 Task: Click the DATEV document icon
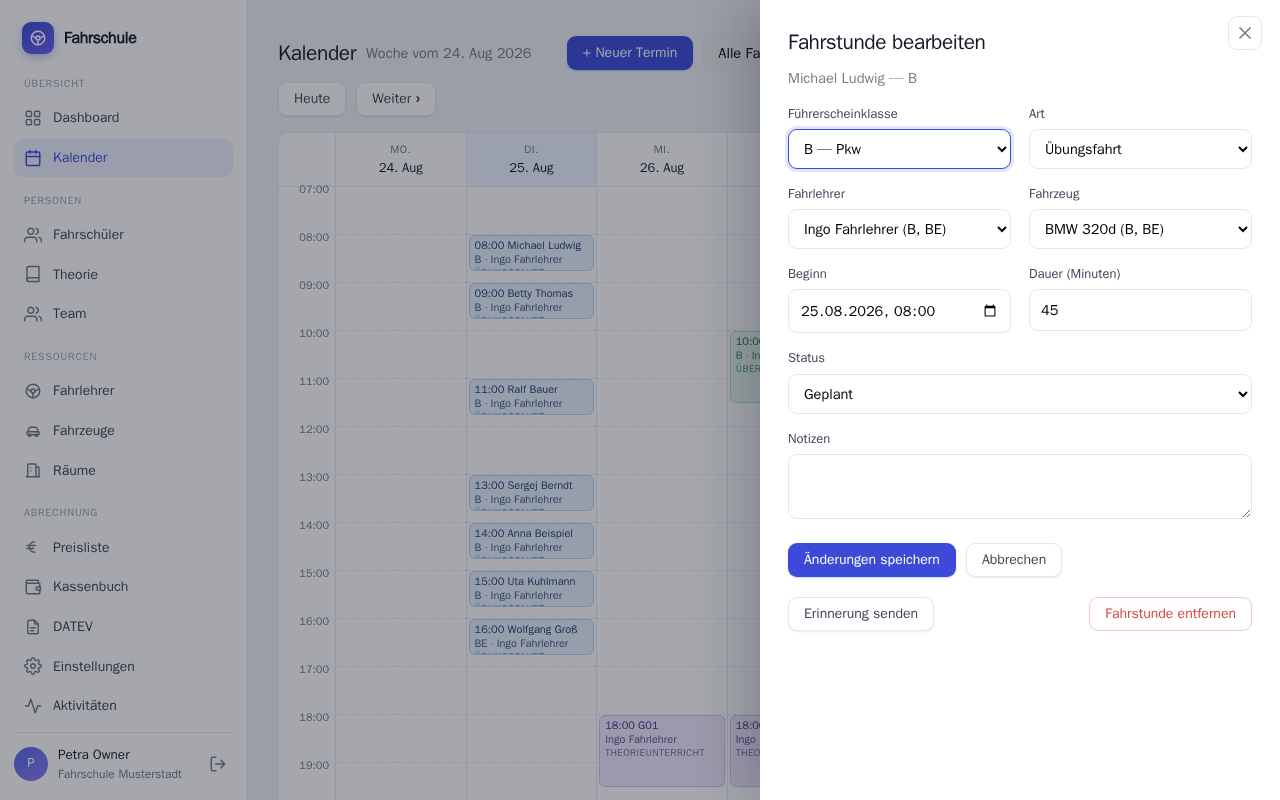click(33, 627)
